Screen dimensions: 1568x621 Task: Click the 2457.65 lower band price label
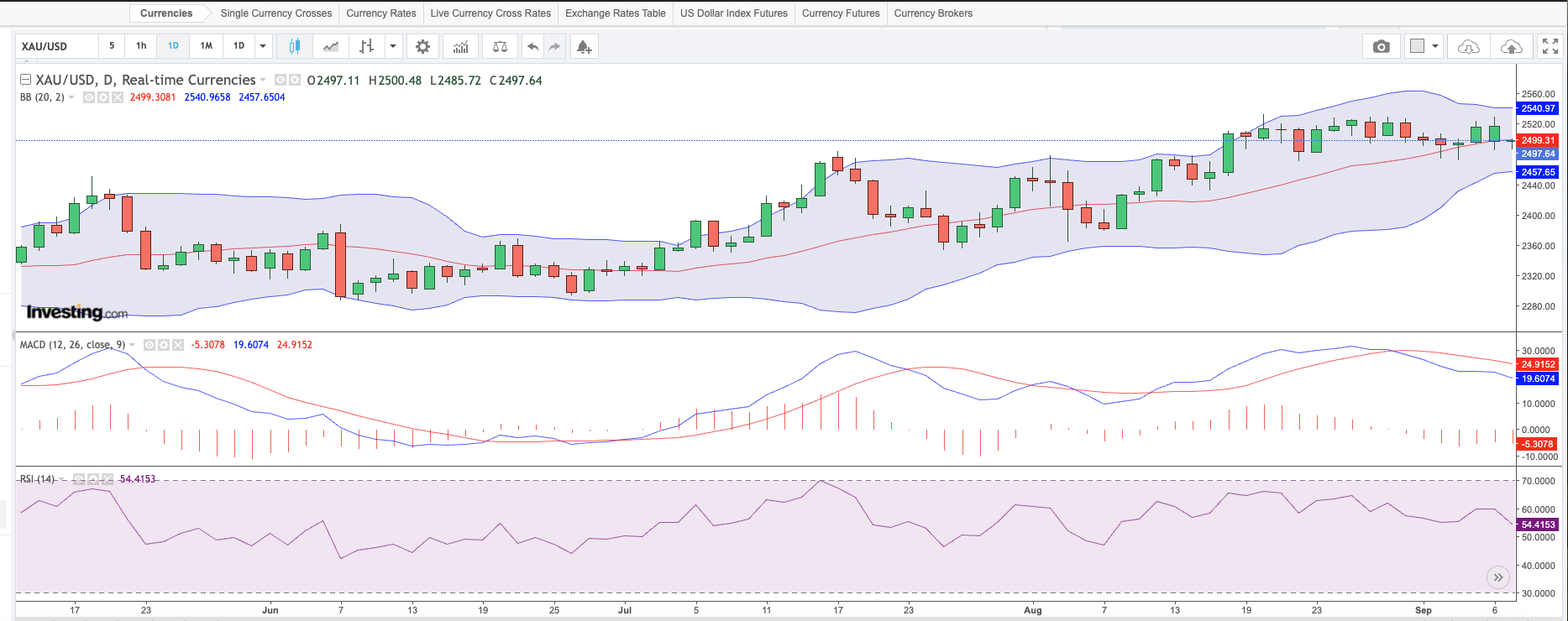click(1539, 172)
